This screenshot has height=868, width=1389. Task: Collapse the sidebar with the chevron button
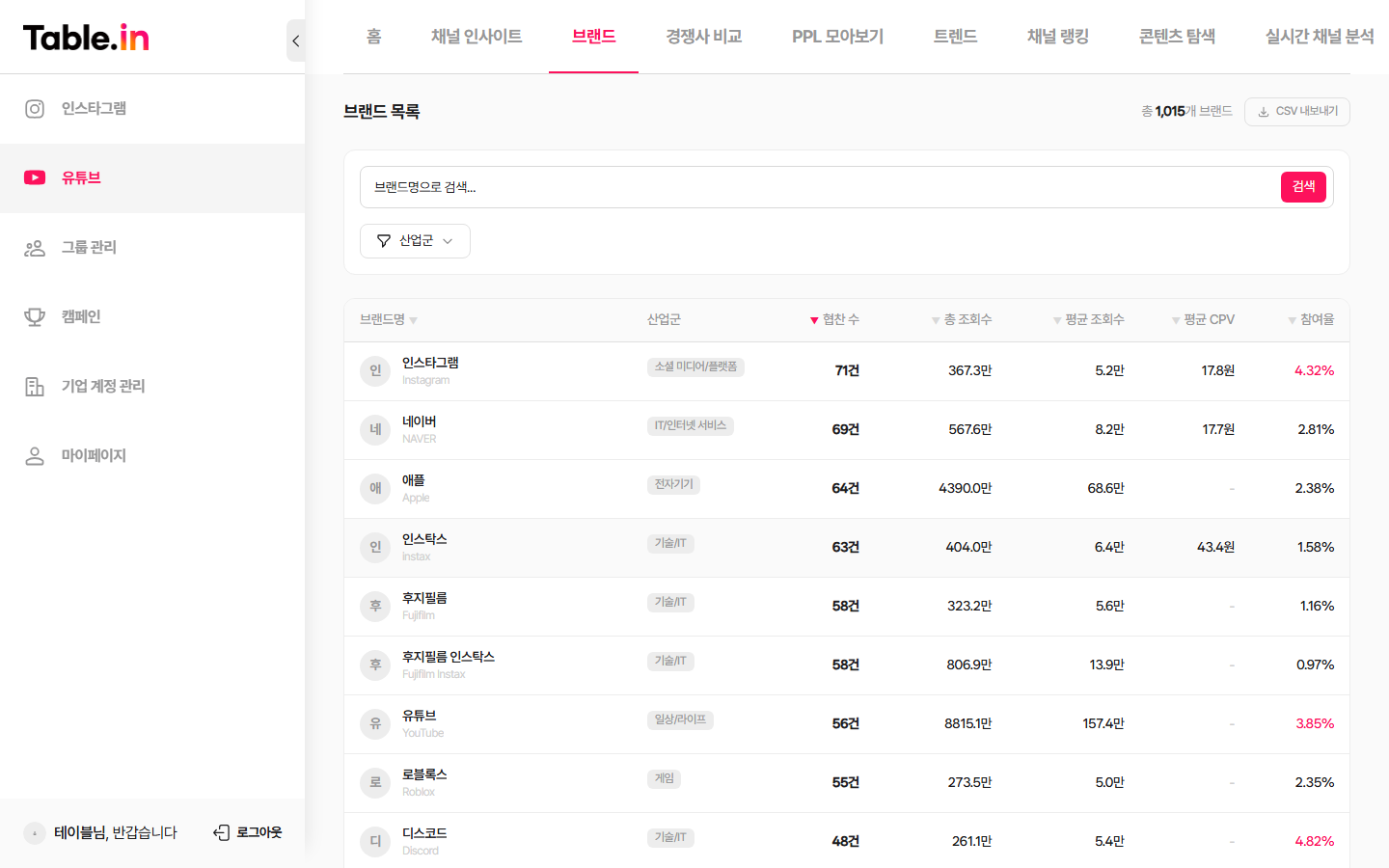(295, 41)
